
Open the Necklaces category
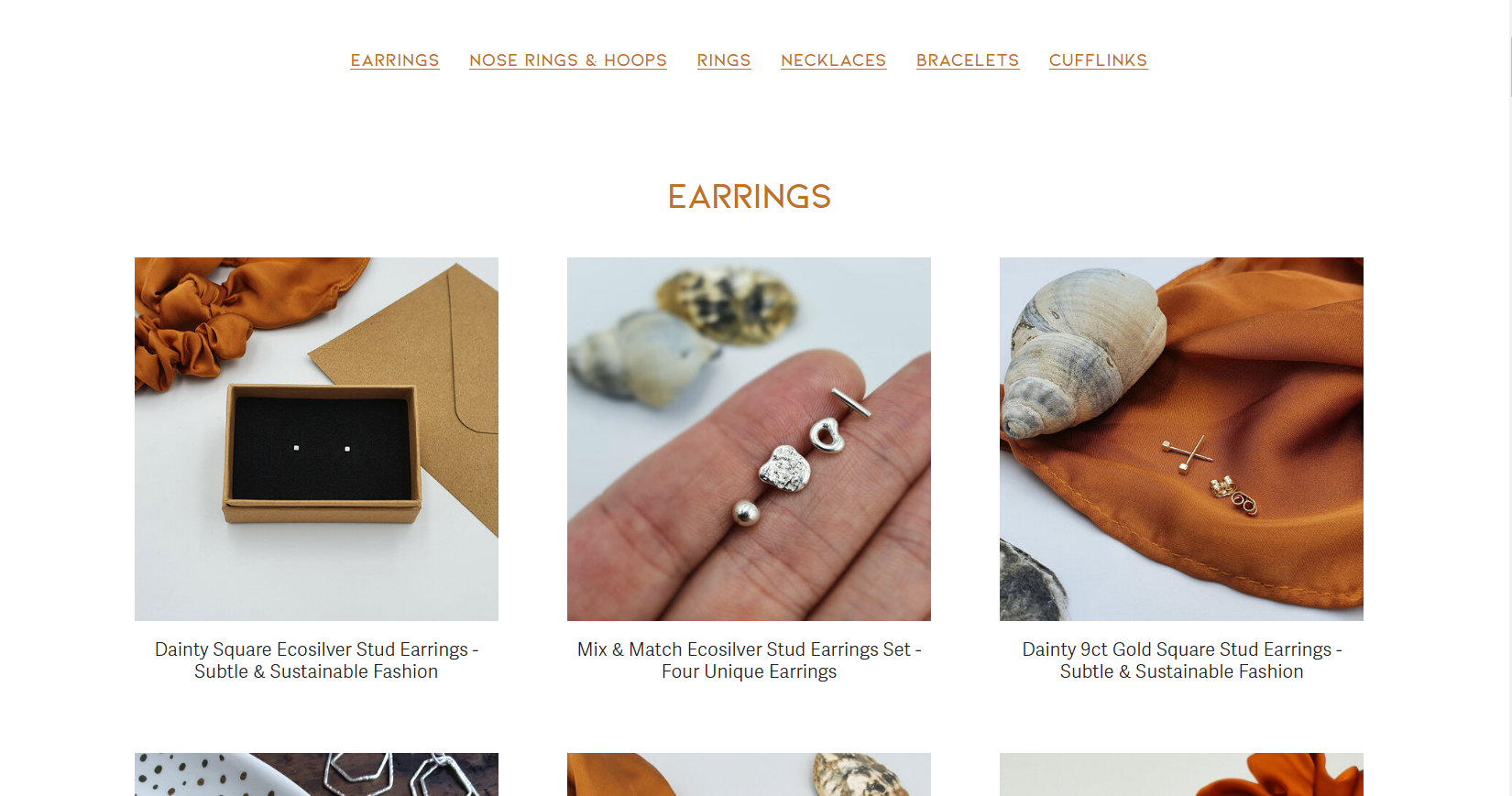833,60
